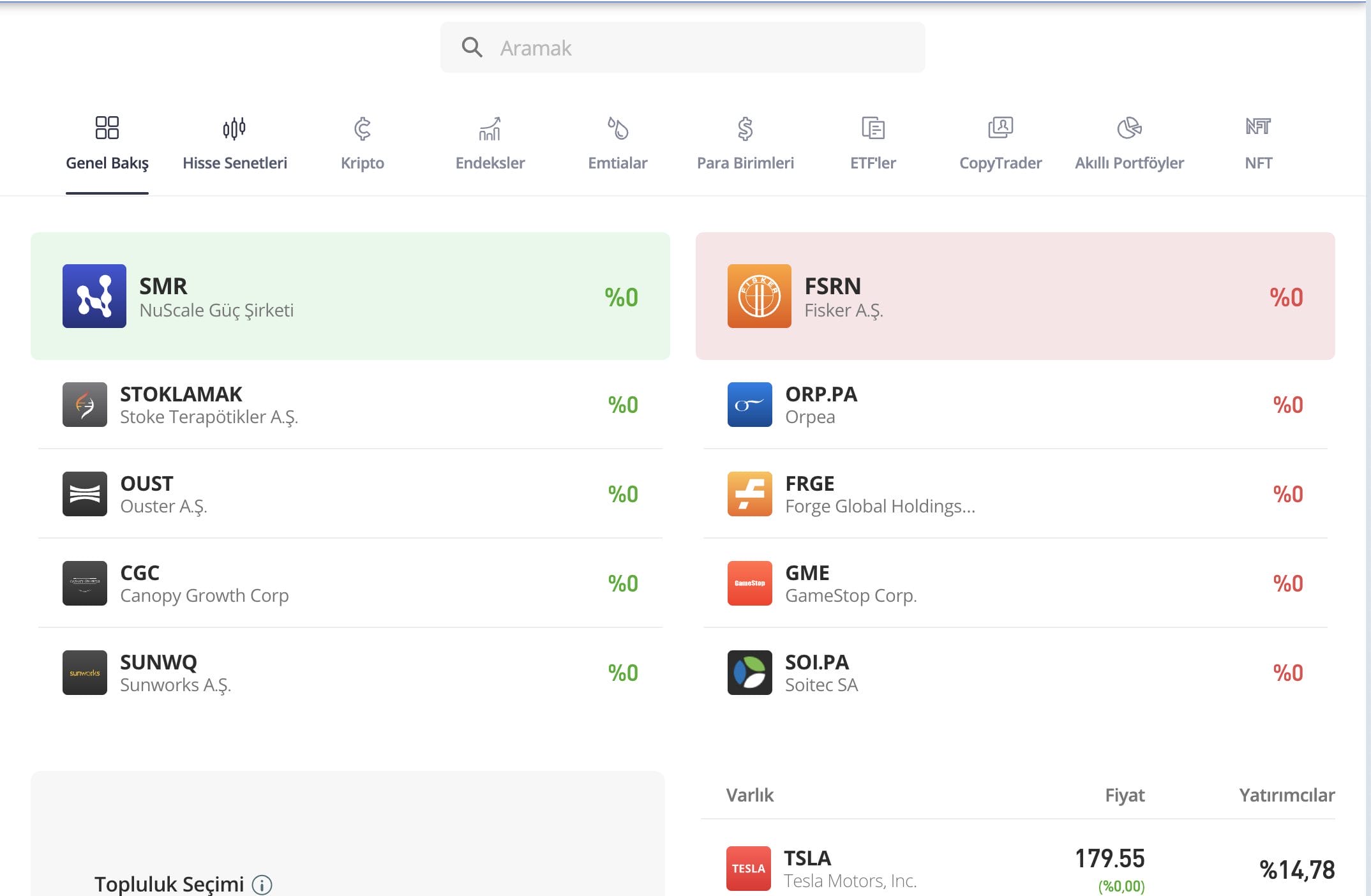Click the Varlık column header
The width and height of the screenshot is (1371, 896).
click(750, 795)
